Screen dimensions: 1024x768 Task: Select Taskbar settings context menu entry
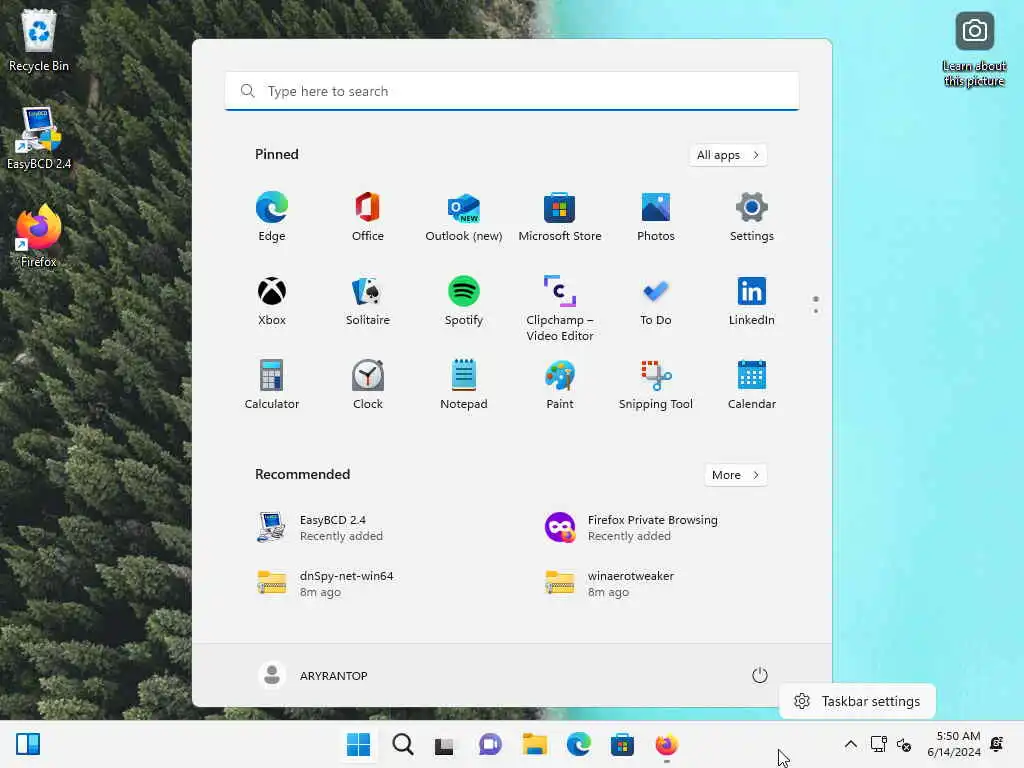tap(857, 701)
